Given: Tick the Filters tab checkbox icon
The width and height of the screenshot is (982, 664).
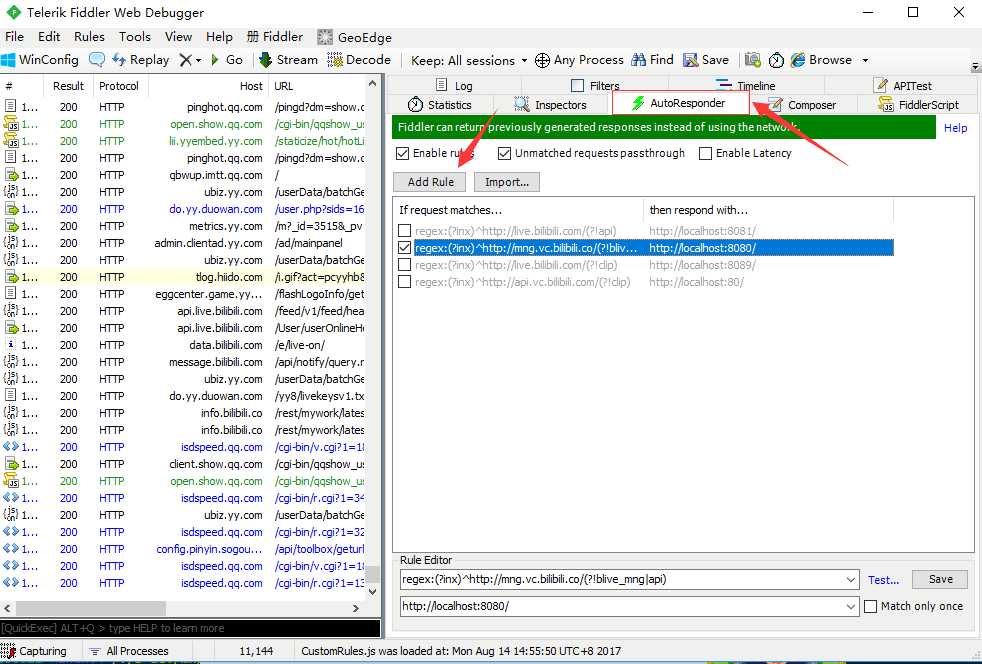Looking at the screenshot, I should [577, 85].
